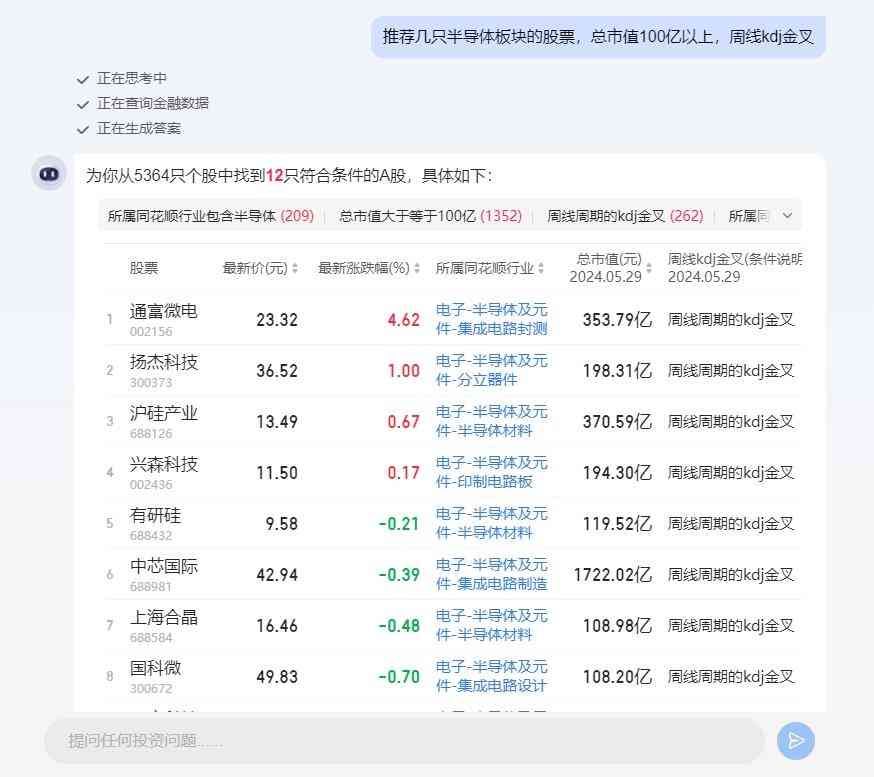874x777 pixels.
Task: Click the paper plane send icon
Action: 795,741
